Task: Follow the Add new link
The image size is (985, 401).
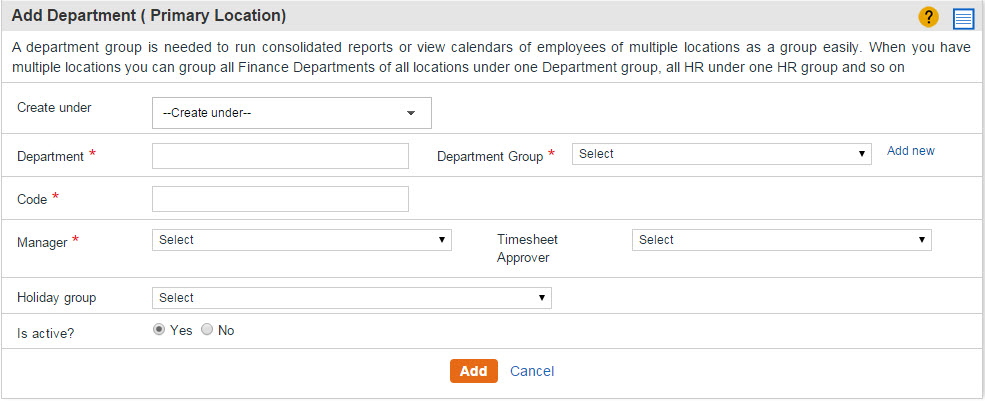Action: coord(910,151)
